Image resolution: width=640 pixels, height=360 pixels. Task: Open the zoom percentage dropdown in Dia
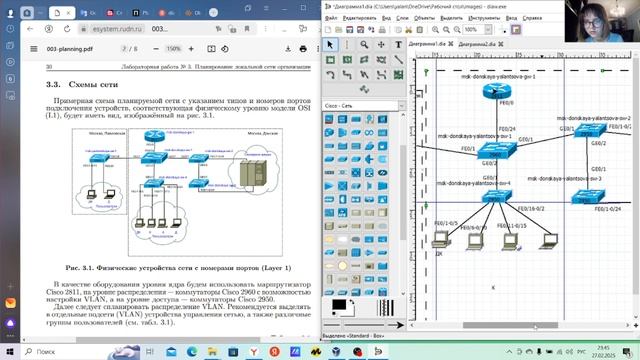[488, 30]
